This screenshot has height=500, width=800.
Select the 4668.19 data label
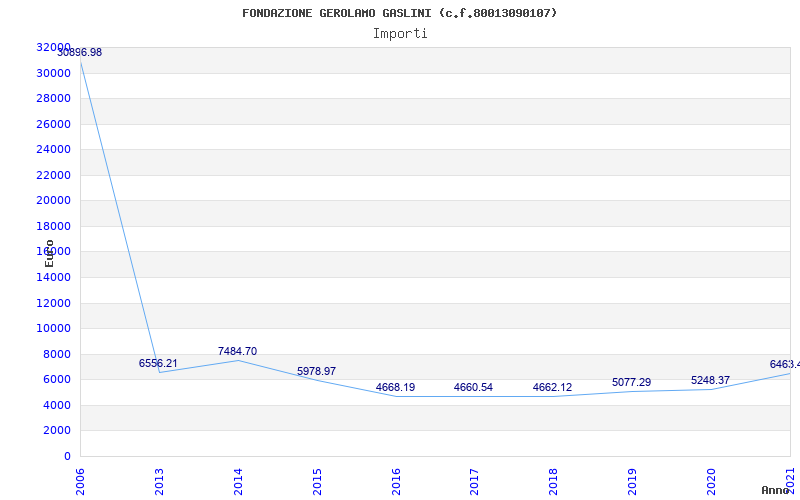pos(395,387)
